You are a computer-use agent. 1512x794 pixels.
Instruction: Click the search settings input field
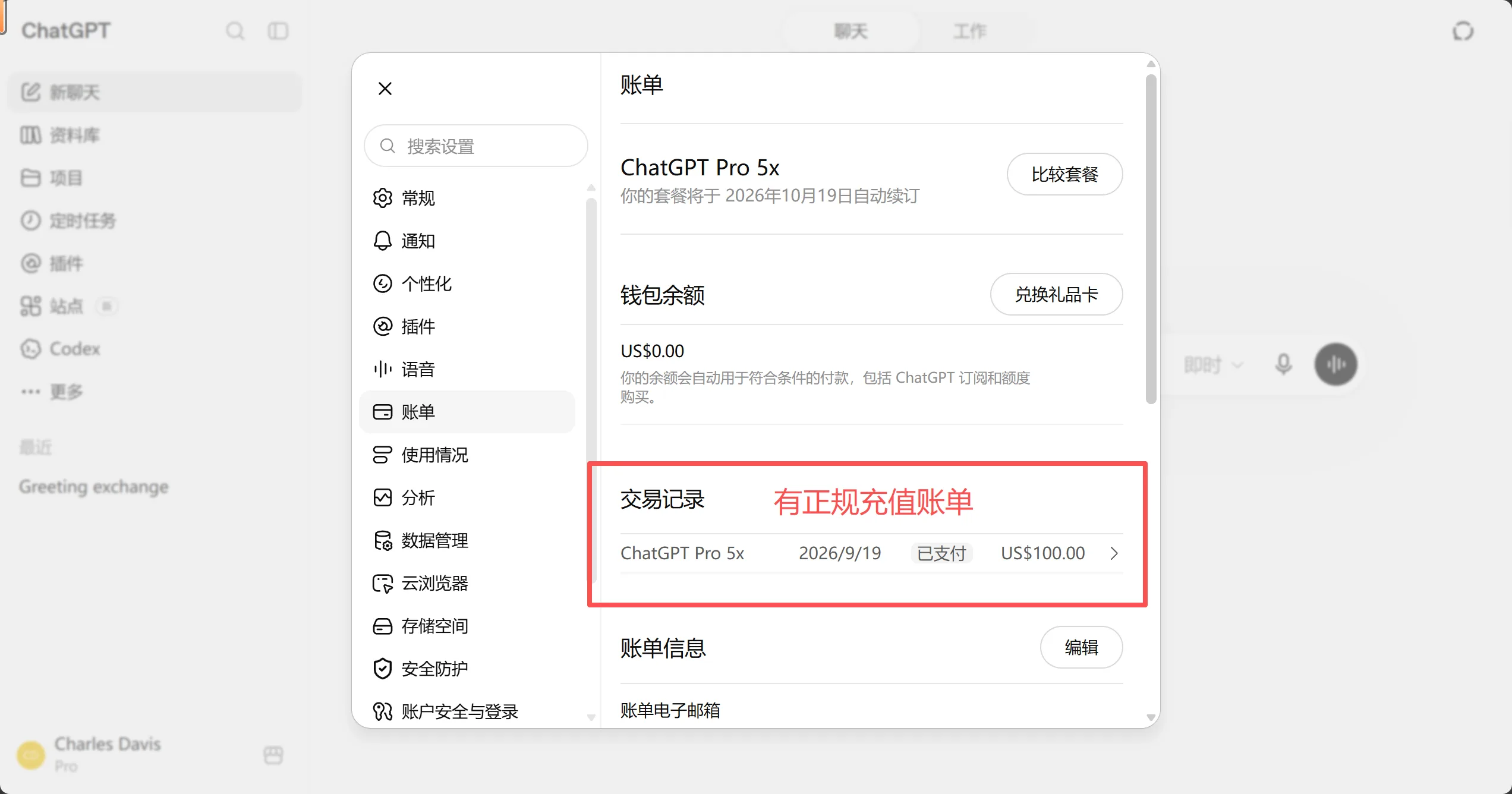pyautogui.click(x=476, y=146)
